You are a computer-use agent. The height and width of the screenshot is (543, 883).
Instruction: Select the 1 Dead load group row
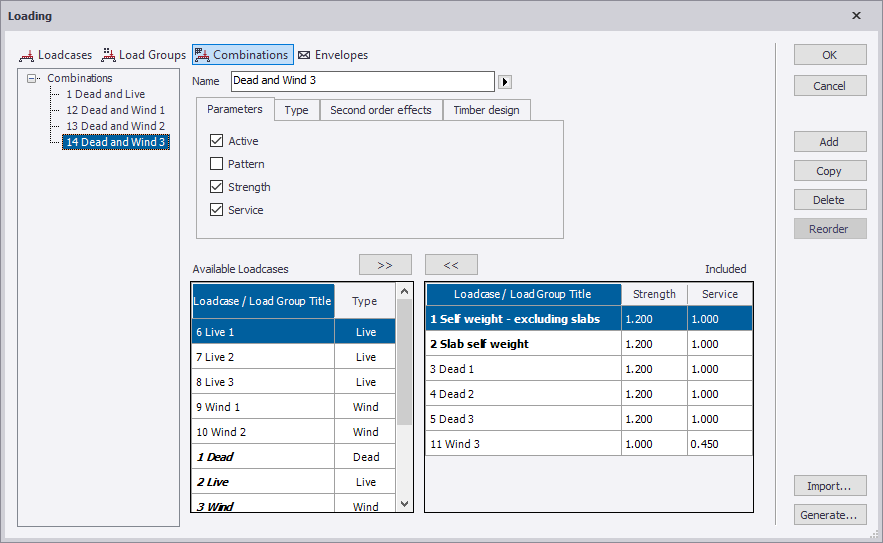click(x=293, y=457)
